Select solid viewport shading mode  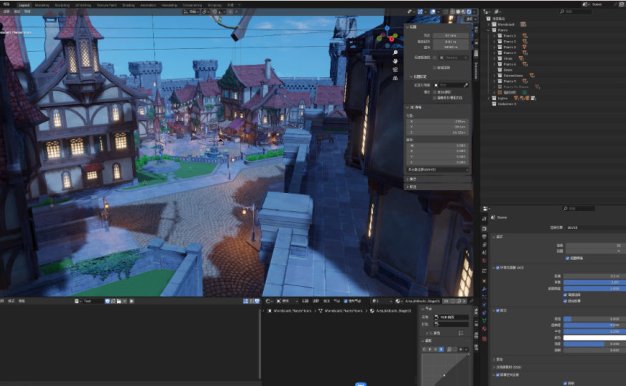[458, 12]
